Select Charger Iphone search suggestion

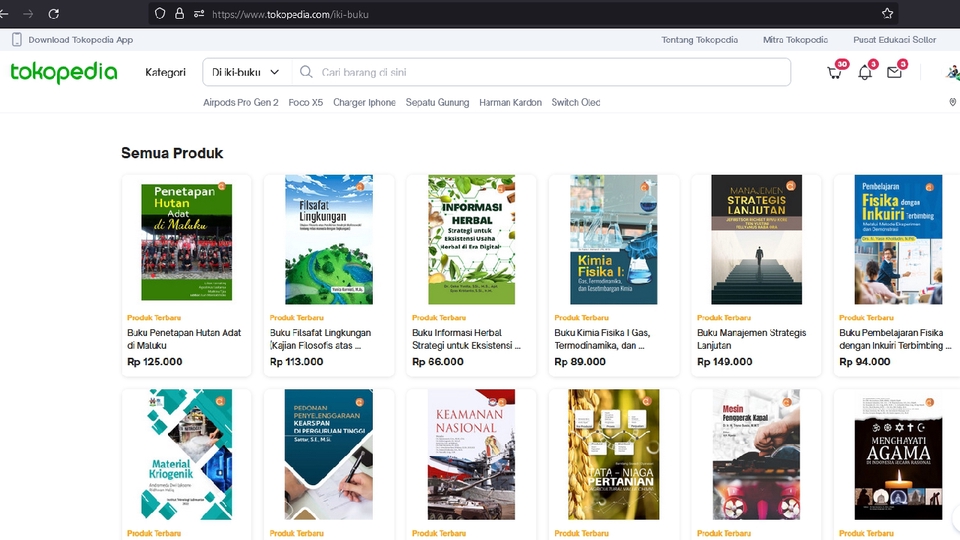[364, 102]
